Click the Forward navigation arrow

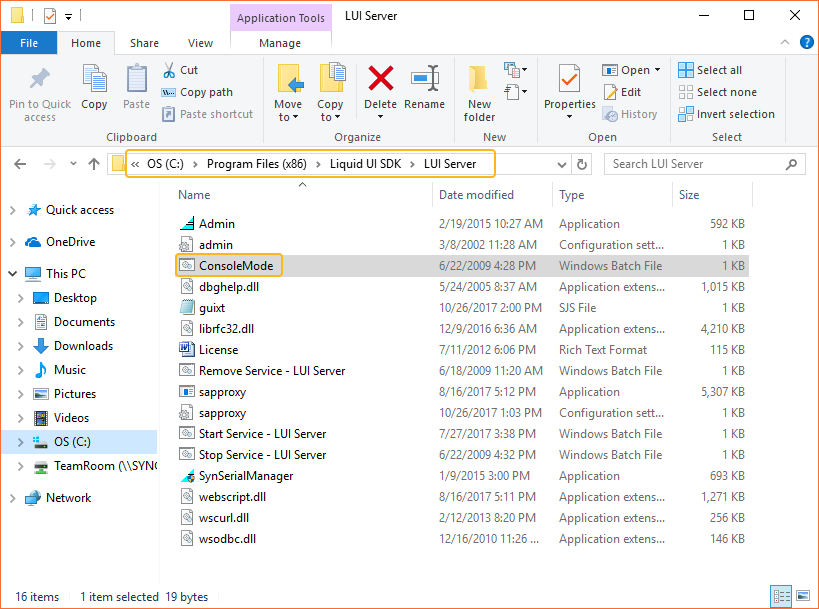(50, 165)
